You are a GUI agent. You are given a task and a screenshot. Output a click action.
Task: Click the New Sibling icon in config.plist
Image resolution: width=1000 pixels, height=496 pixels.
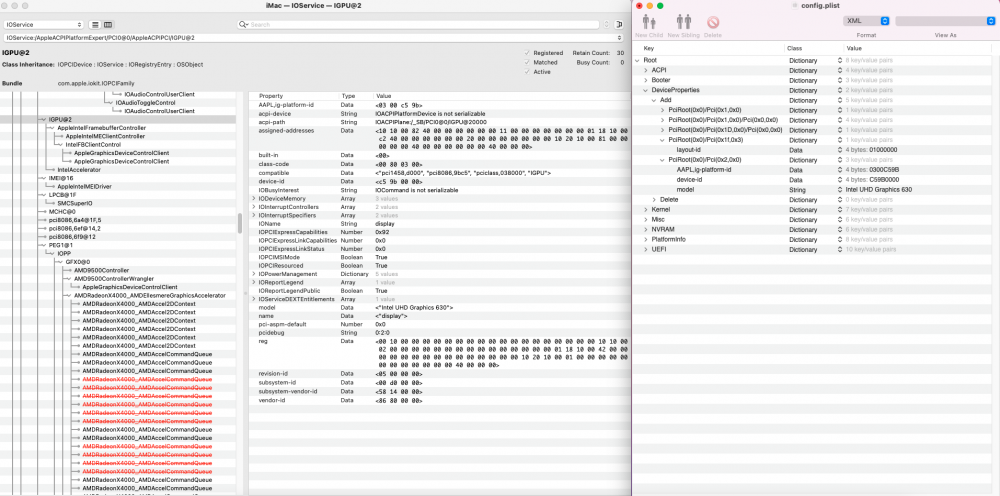(x=684, y=22)
